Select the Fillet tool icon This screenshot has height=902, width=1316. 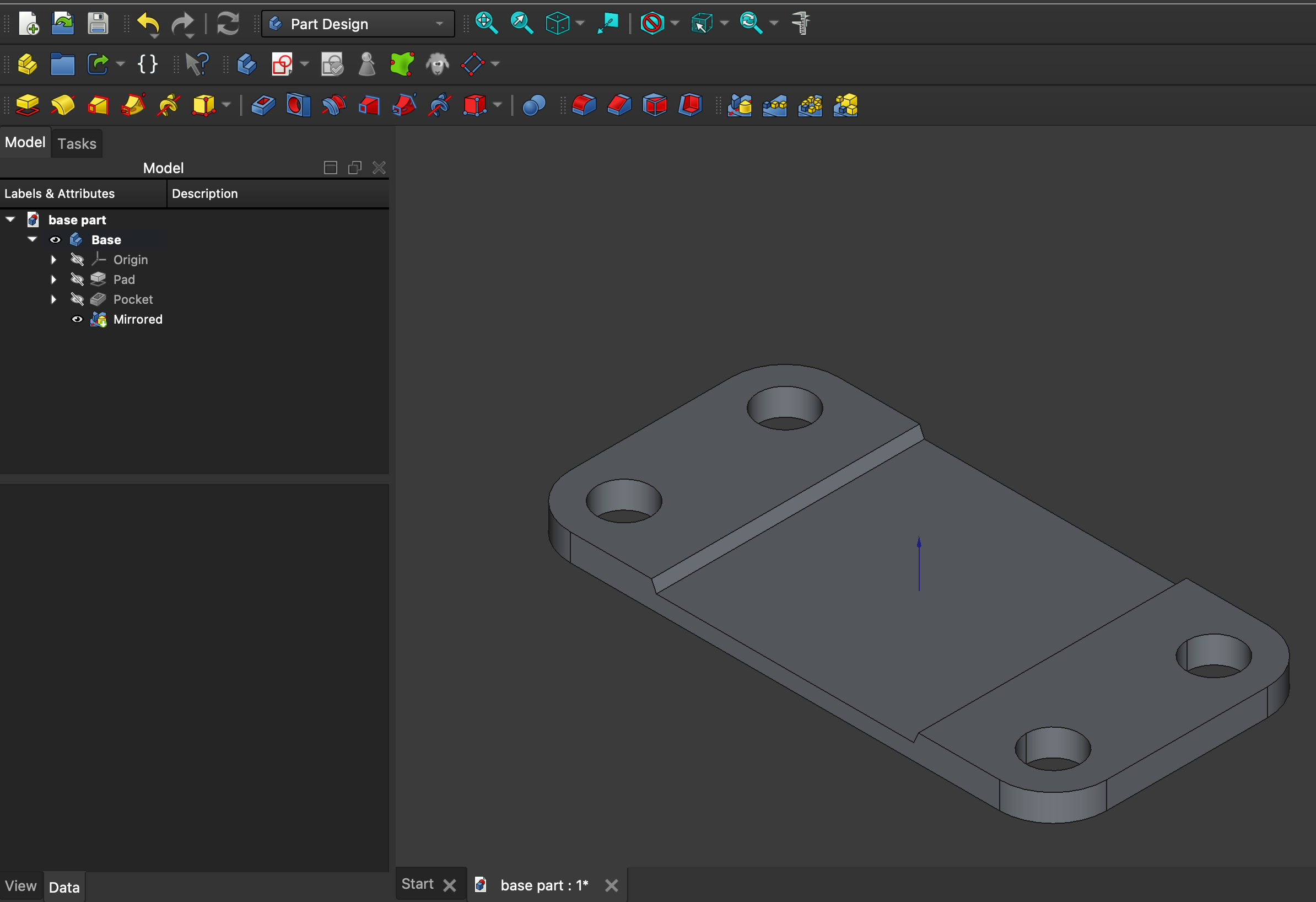584,105
